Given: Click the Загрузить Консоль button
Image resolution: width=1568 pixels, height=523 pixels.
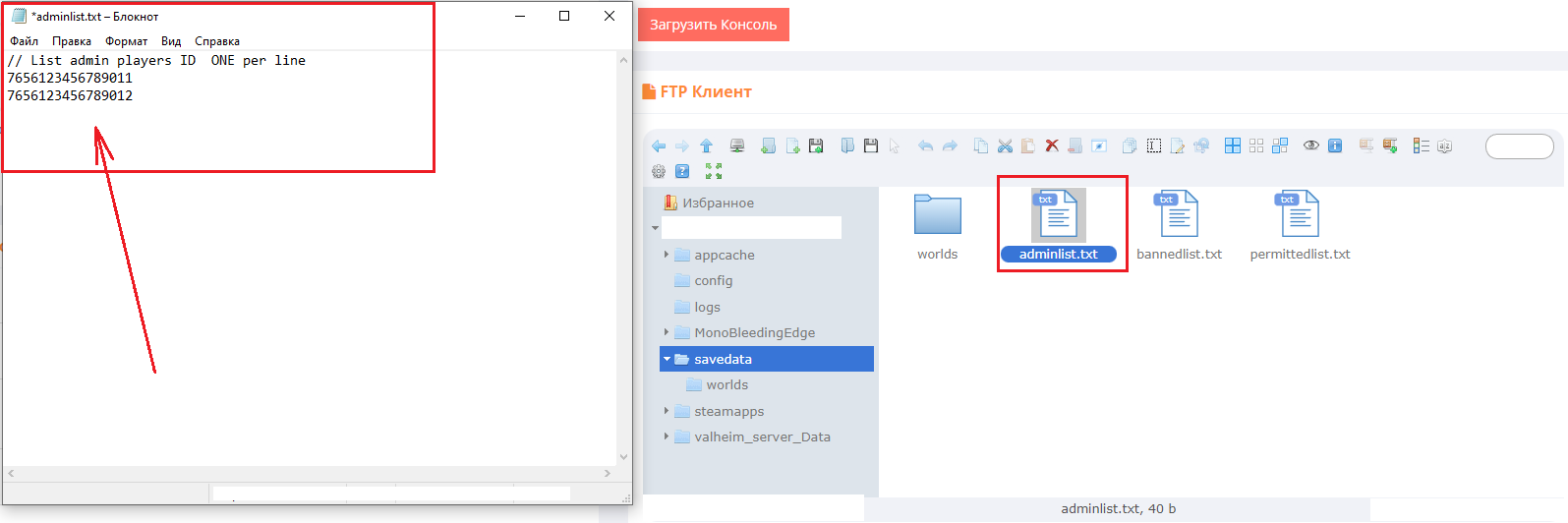Looking at the screenshot, I should [714, 25].
